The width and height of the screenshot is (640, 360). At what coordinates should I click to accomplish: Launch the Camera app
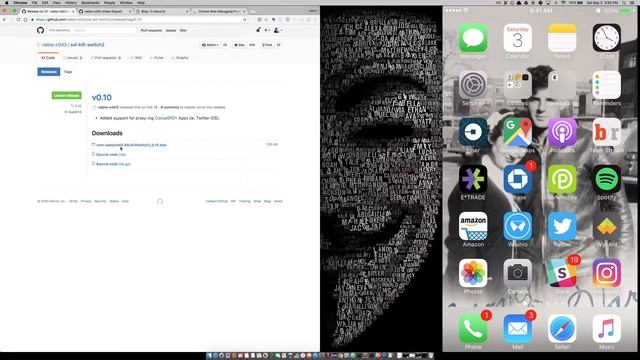point(518,273)
